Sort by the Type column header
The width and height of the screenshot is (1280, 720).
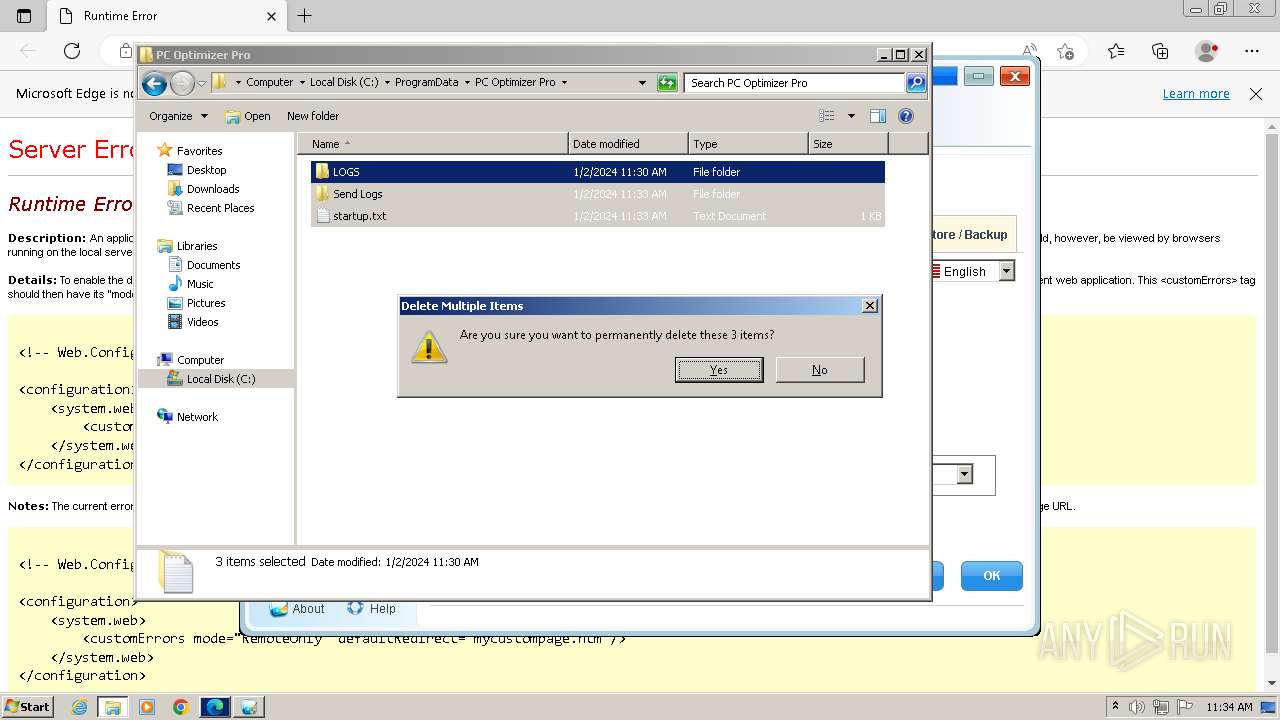click(x=748, y=144)
